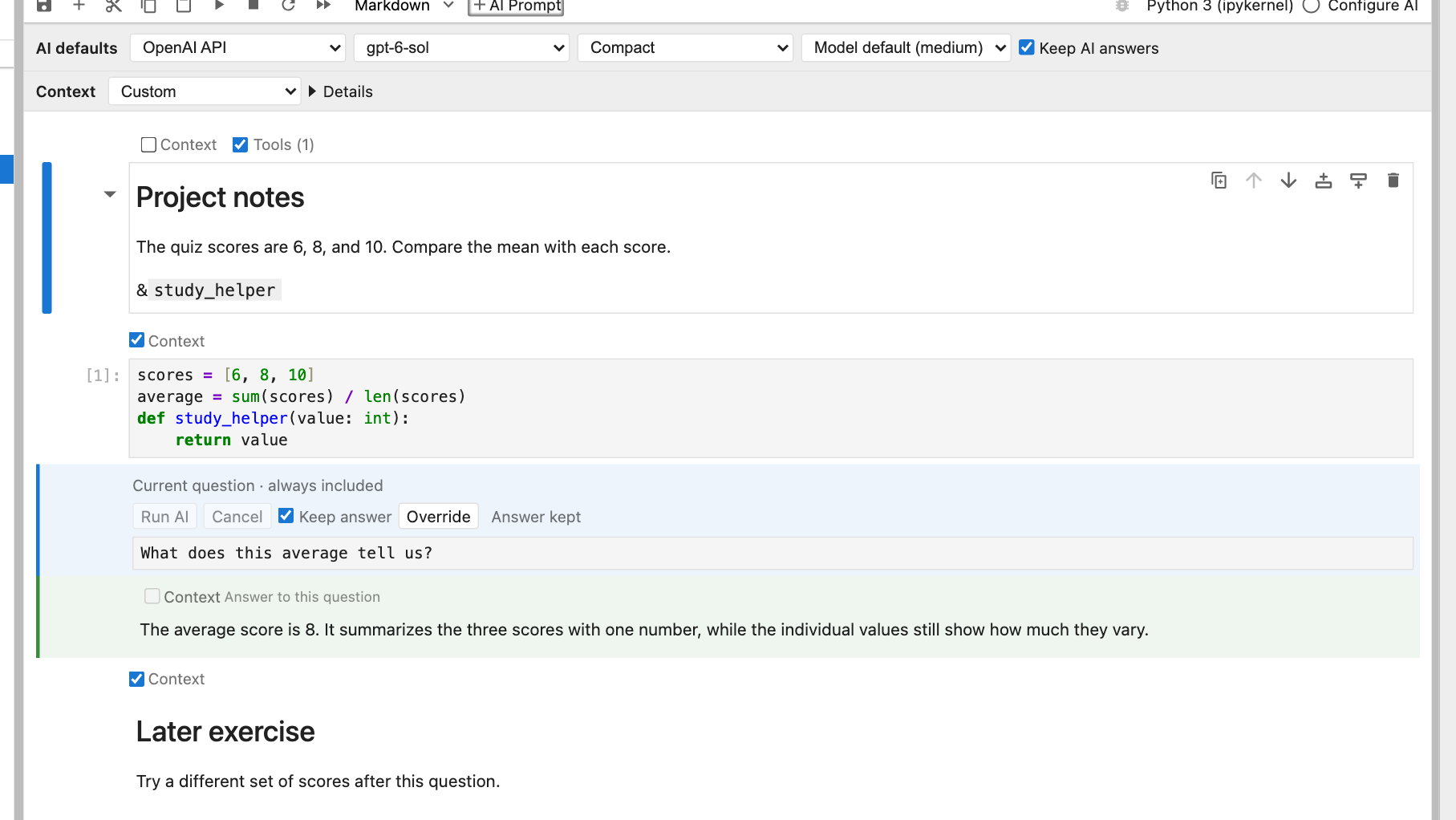1456x820 pixels.
Task: Click the 'Later exercise' heading
Action: pyautogui.click(x=225, y=732)
